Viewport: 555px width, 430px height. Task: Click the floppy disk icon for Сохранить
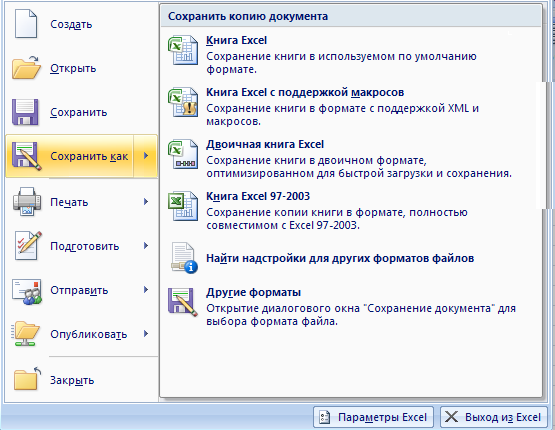coord(25,112)
